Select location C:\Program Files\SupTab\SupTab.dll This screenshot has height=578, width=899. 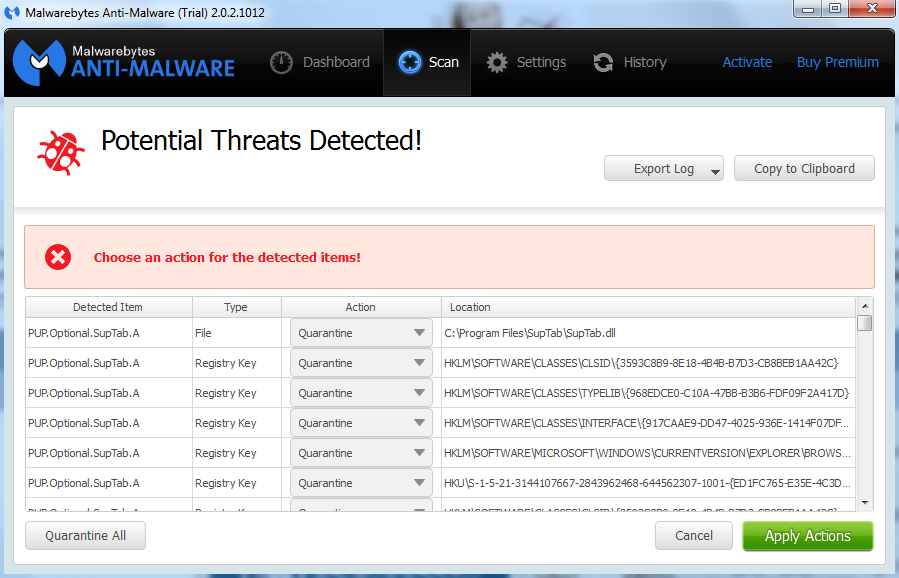530,333
